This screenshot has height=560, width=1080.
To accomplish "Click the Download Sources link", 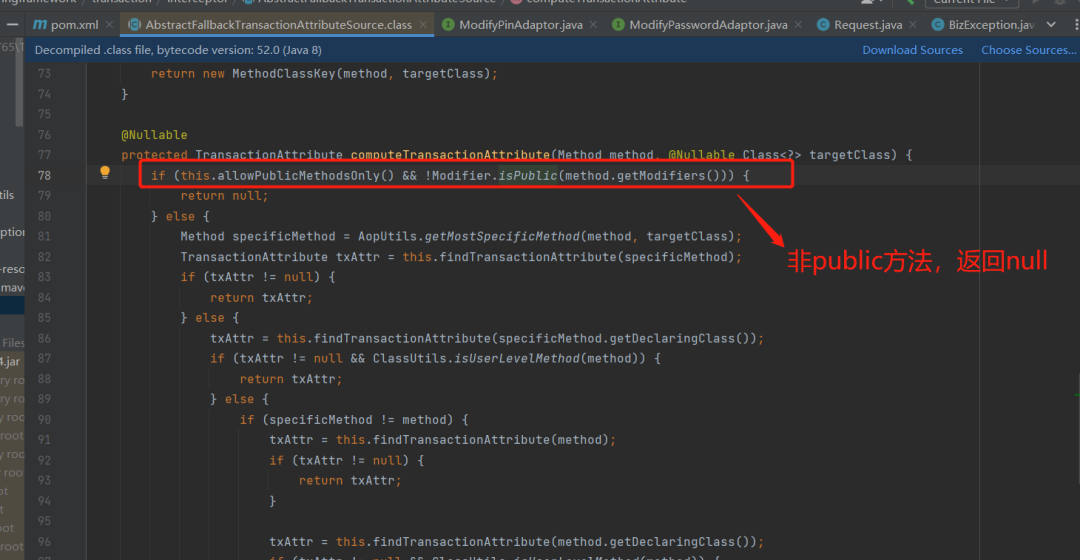I will [912, 50].
